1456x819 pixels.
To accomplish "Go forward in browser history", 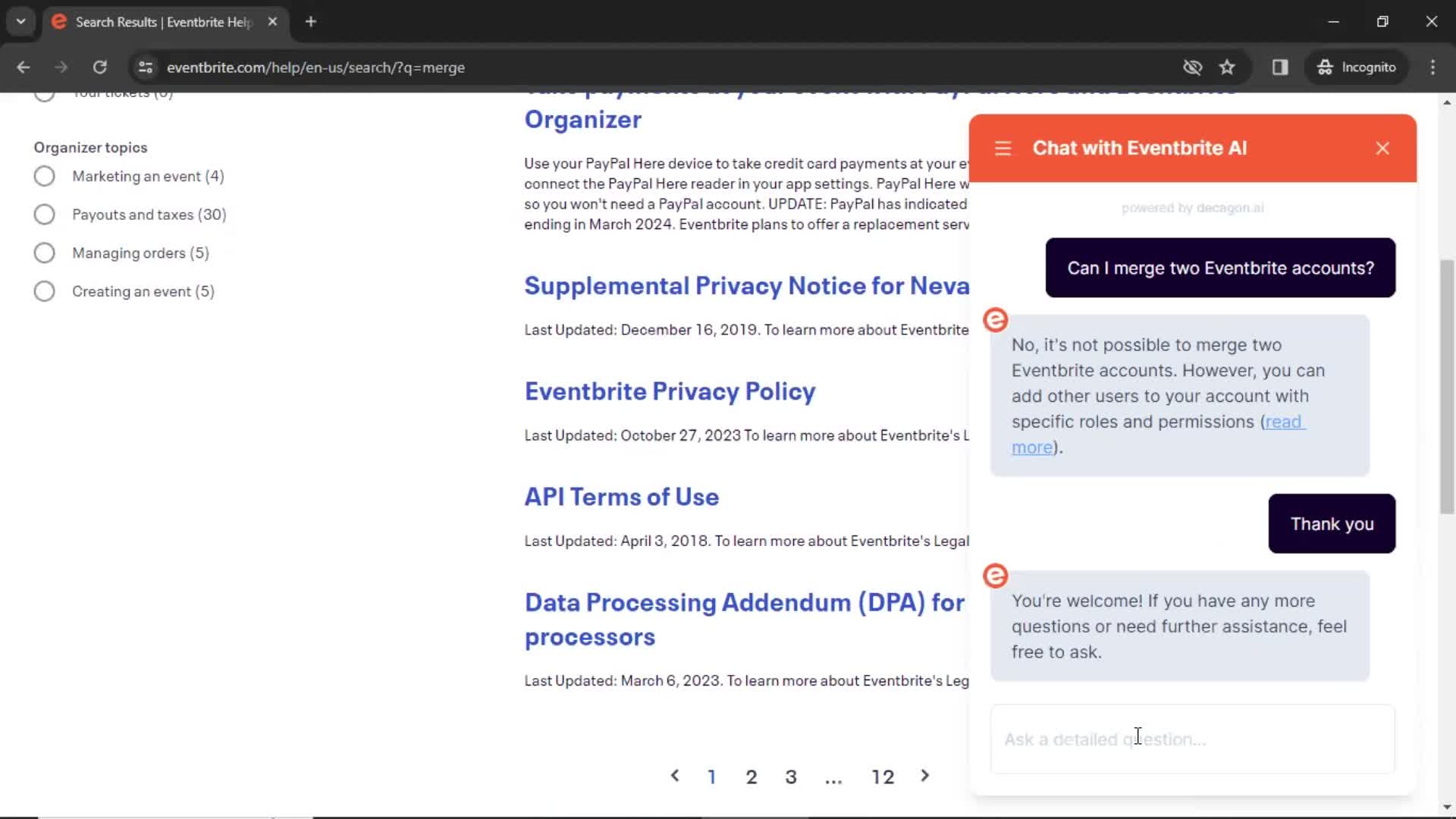I will [x=61, y=67].
